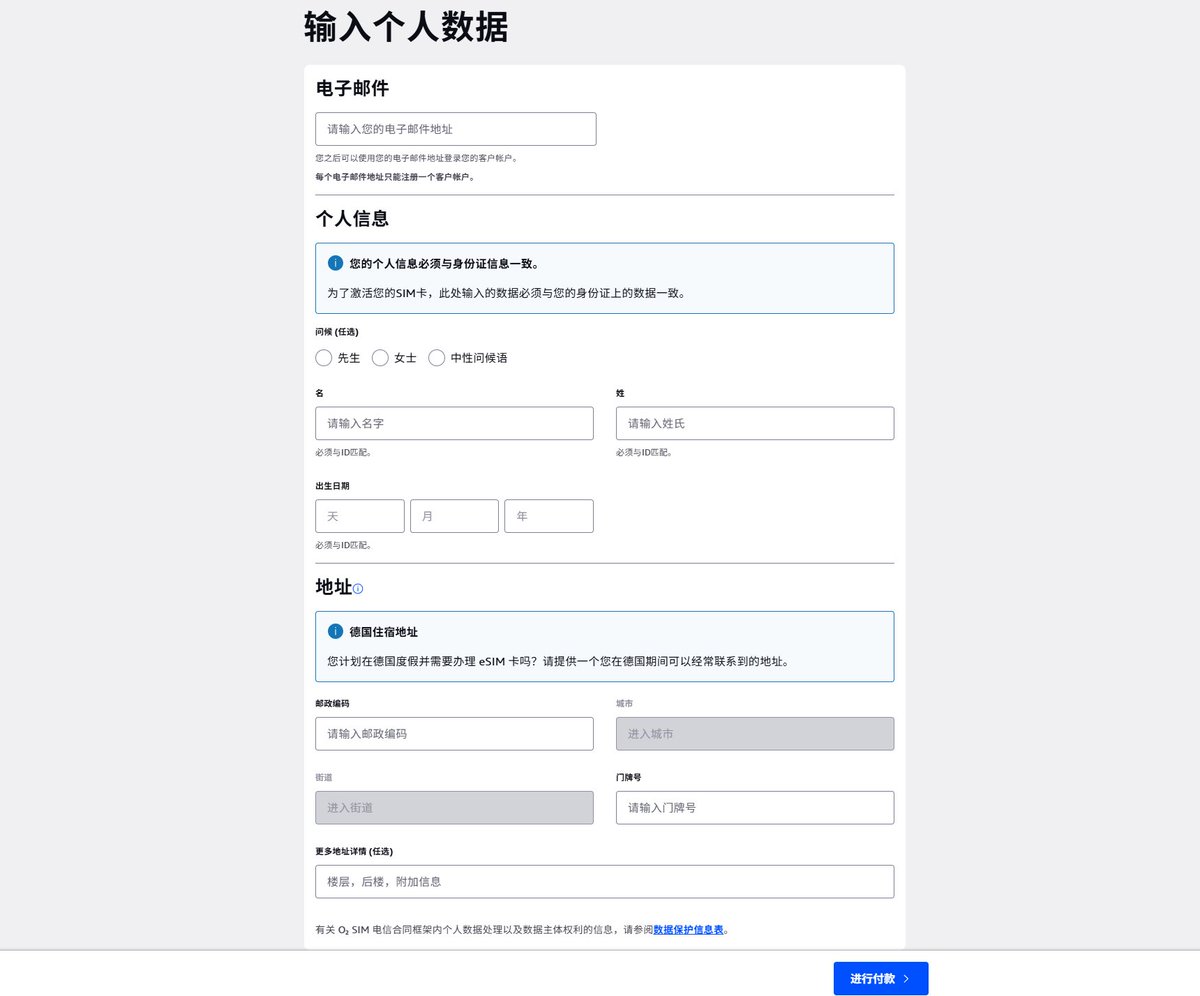Screen dimensions: 1200x996
Task: Click the 请输入名字 first name field
Action: point(454,423)
